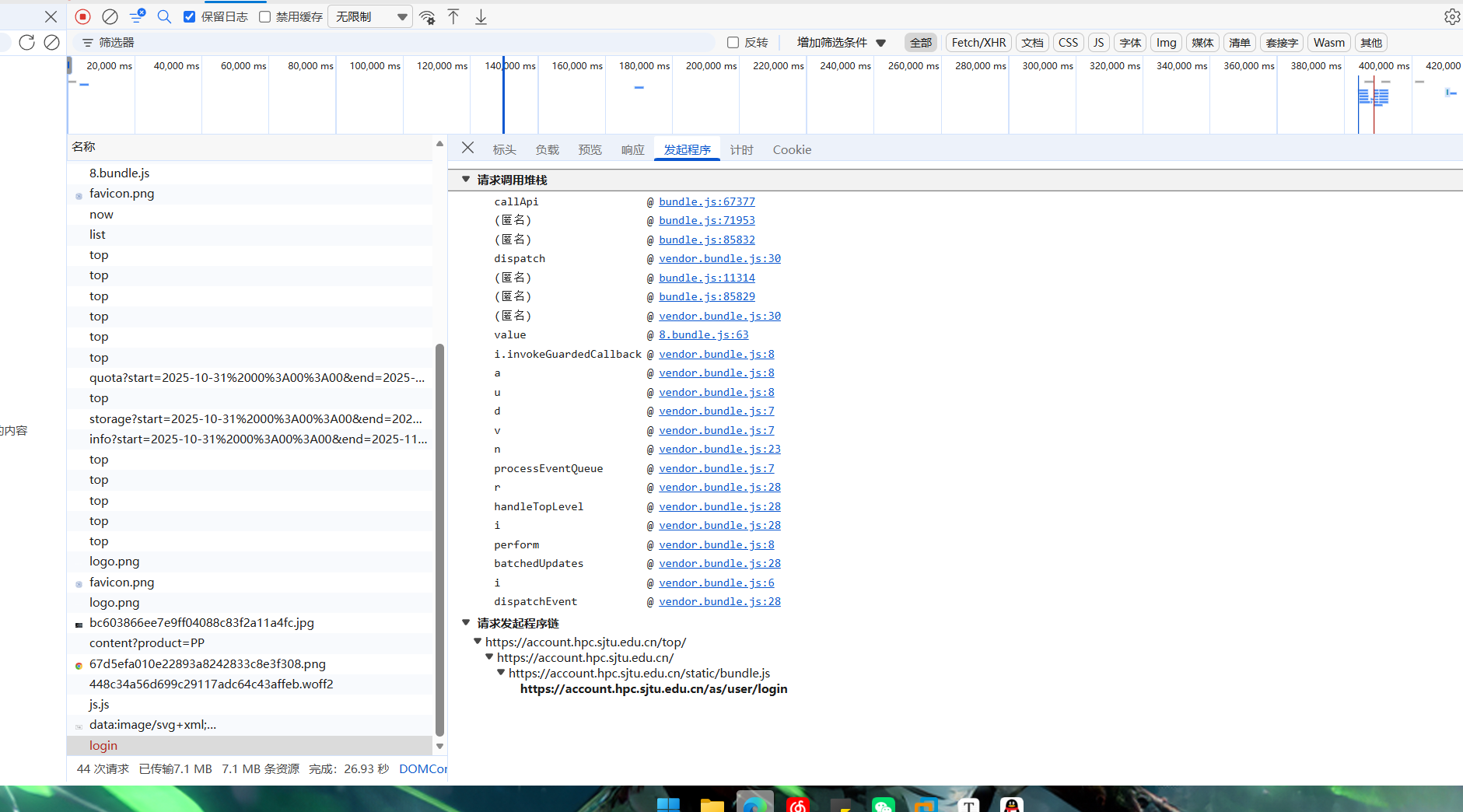Open File Explorer from the taskbar
Viewport: 1463px width, 812px height.
pos(712,804)
